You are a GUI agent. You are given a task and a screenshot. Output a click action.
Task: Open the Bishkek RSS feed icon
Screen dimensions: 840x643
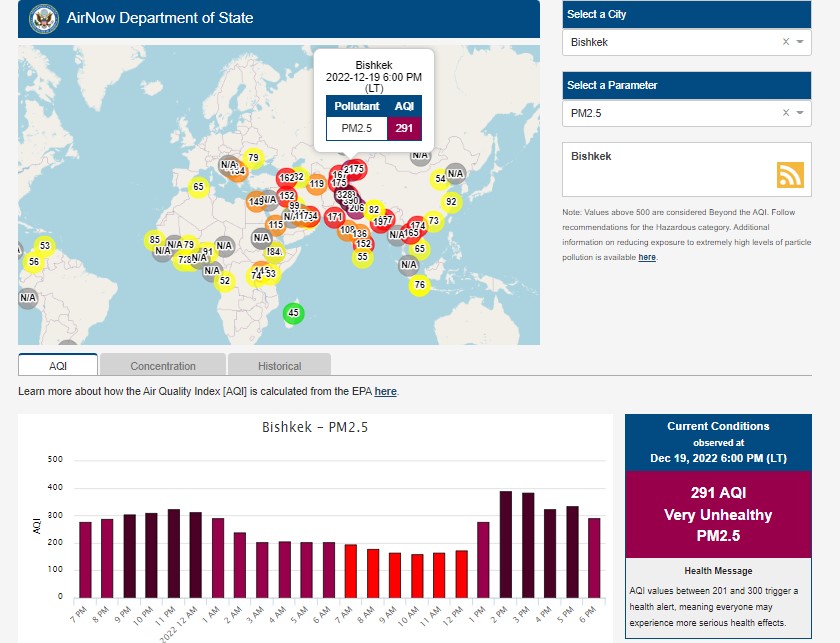790,174
